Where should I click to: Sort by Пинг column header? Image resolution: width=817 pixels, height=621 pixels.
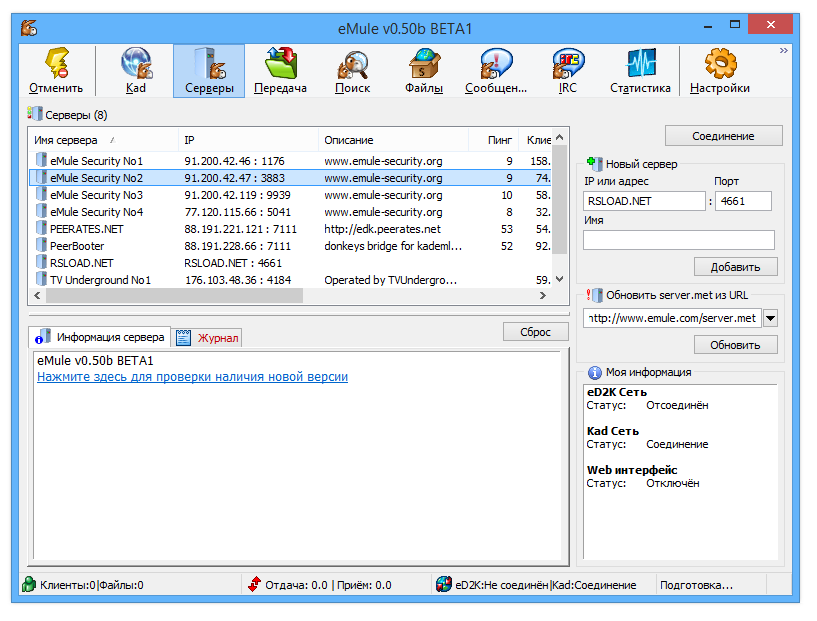coord(494,140)
